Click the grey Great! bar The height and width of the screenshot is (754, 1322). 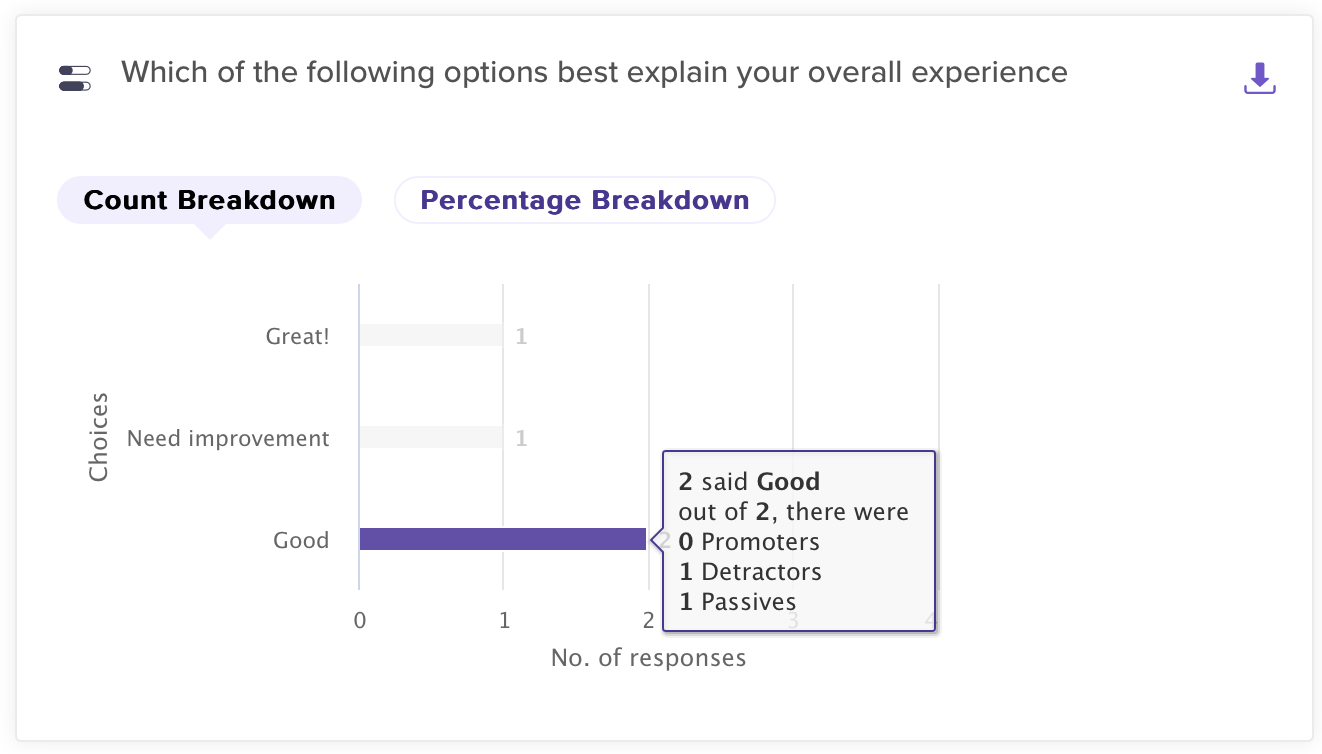pyautogui.click(x=431, y=335)
